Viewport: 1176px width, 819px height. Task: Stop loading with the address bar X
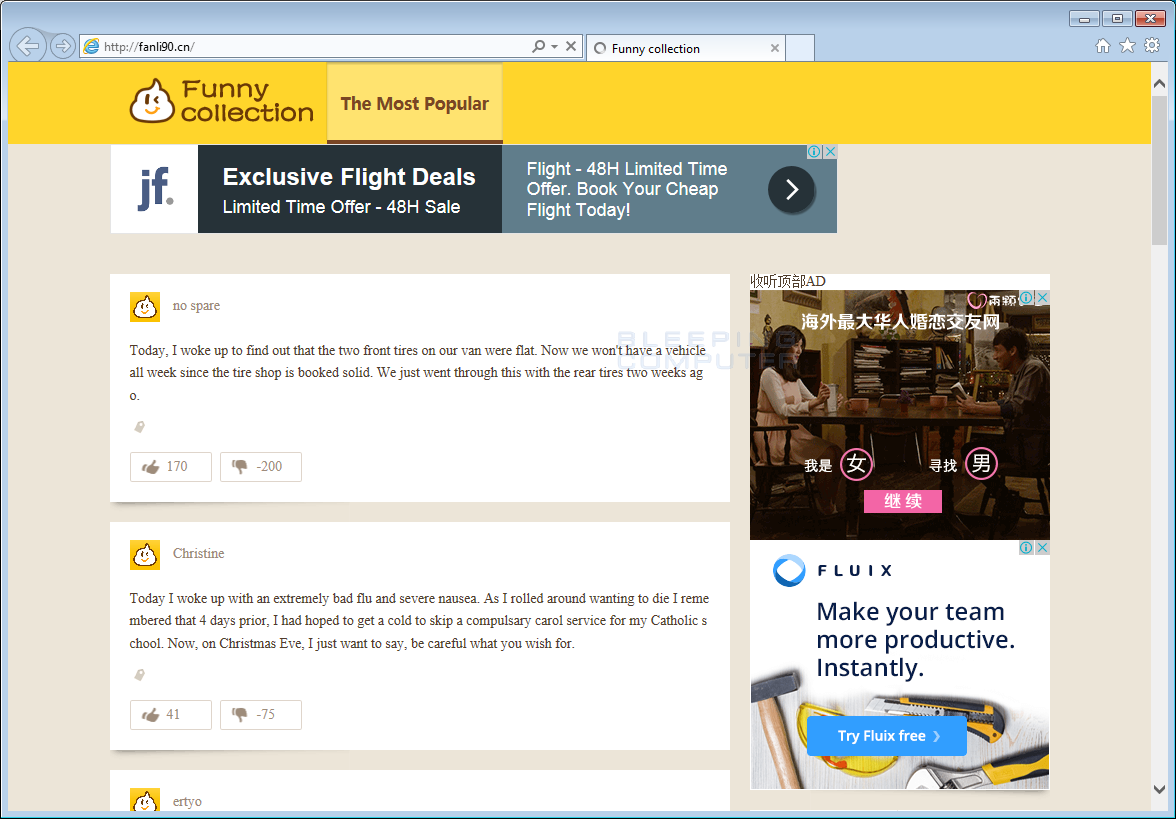pyautogui.click(x=571, y=46)
